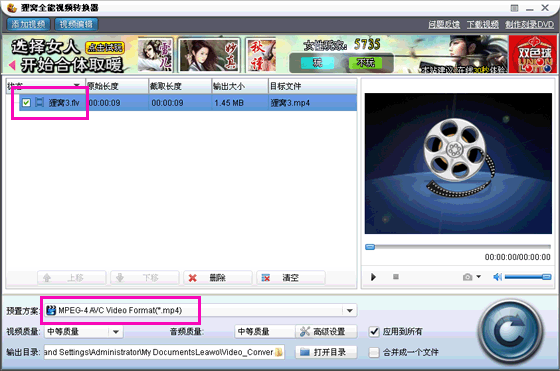560x371 pixels.
Task: Click the 玩 button in the banner
Action: 317,63
